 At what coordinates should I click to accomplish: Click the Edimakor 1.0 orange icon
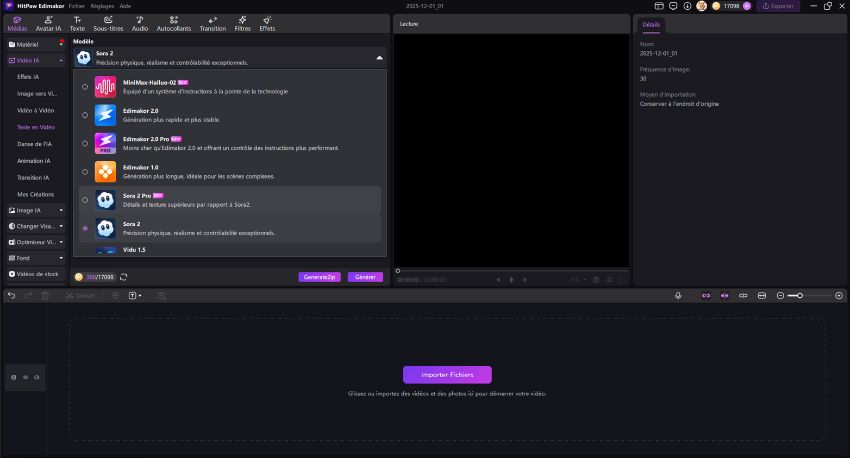click(x=105, y=172)
